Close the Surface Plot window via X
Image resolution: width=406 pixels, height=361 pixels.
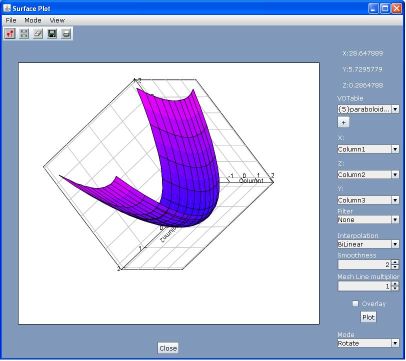pos(397,8)
